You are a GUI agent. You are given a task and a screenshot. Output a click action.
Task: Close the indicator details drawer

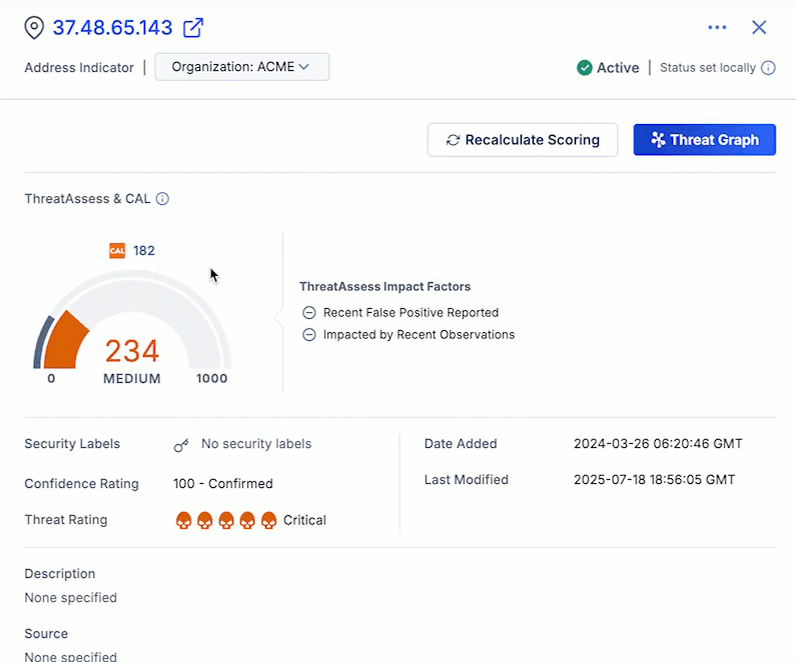pyautogui.click(x=759, y=27)
